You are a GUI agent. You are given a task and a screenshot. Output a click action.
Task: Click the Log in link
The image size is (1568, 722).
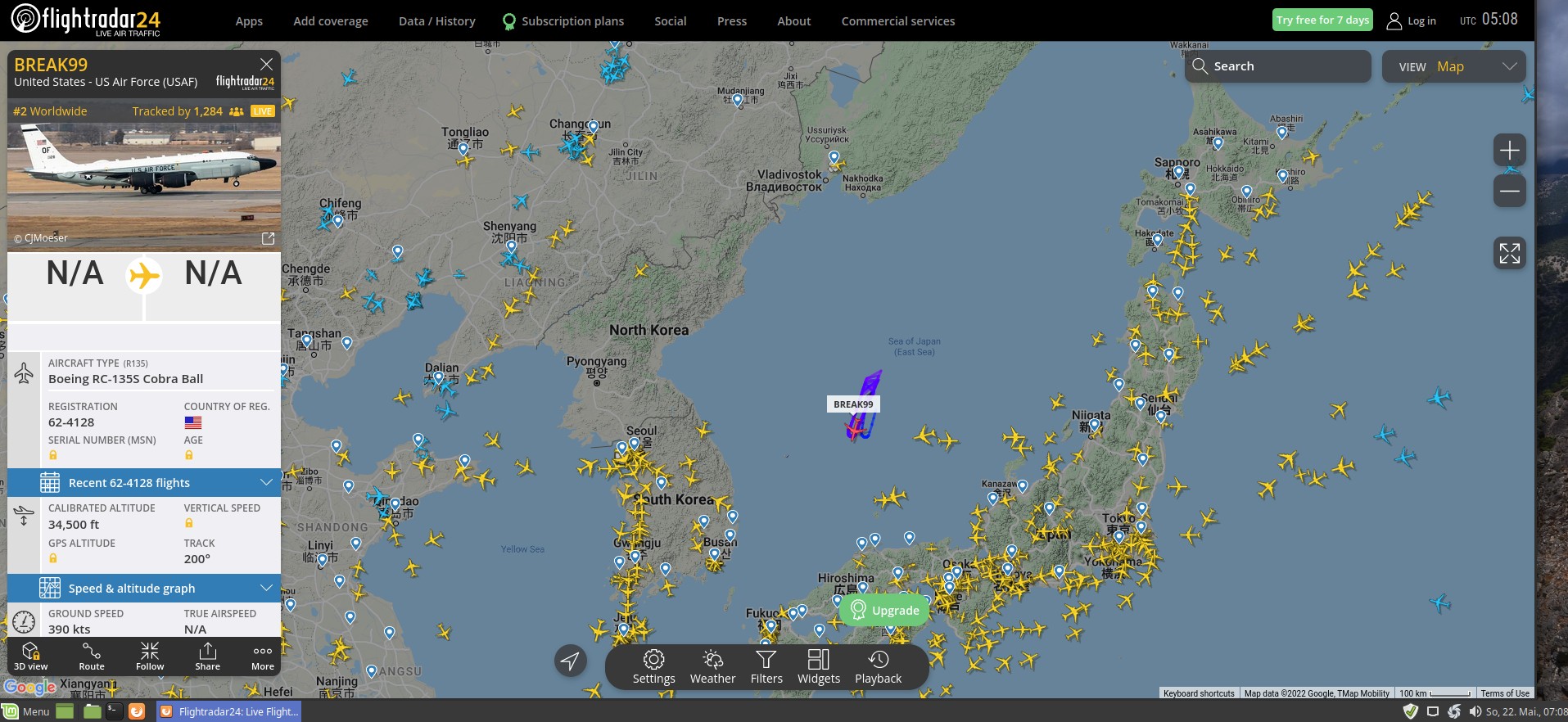(x=1421, y=21)
